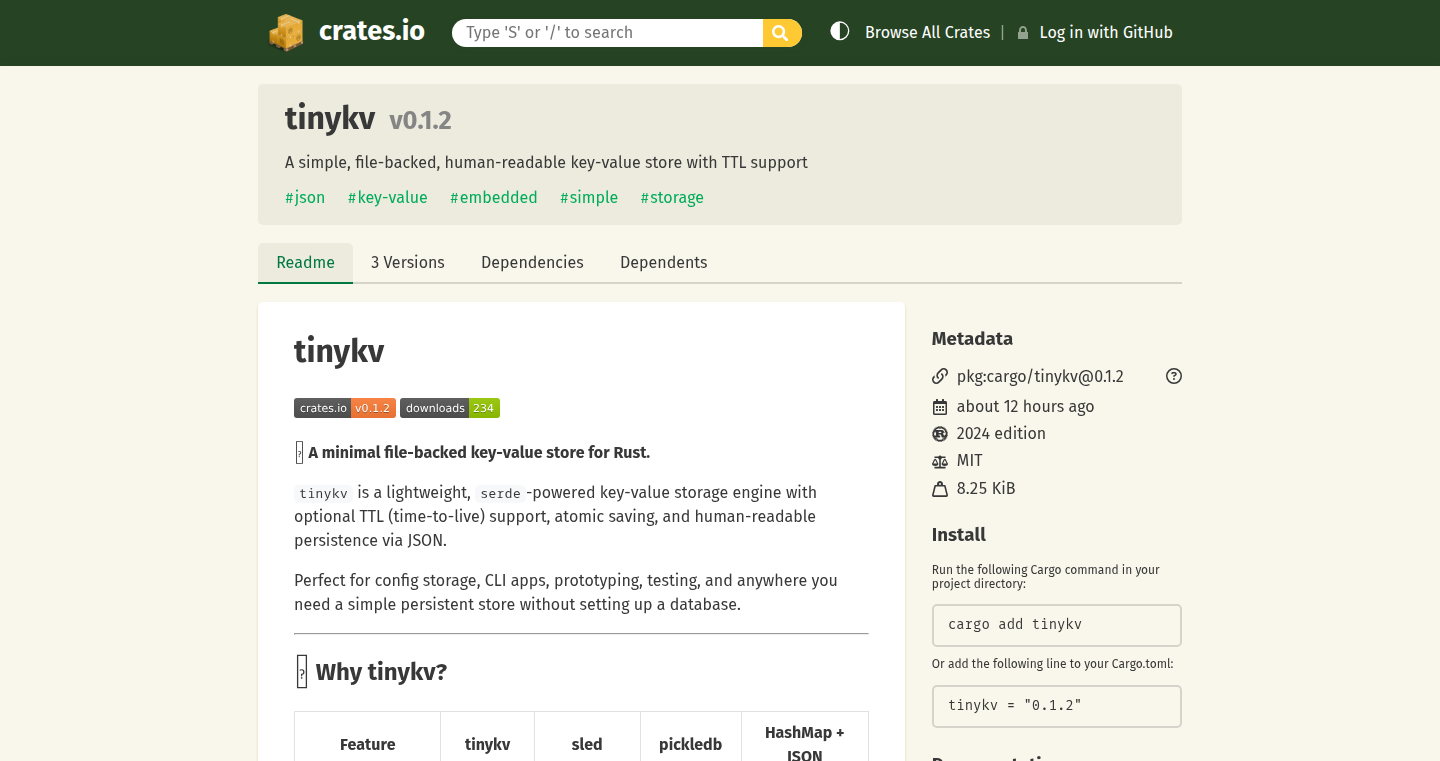Toggle the color theme half-circle icon

[840, 32]
